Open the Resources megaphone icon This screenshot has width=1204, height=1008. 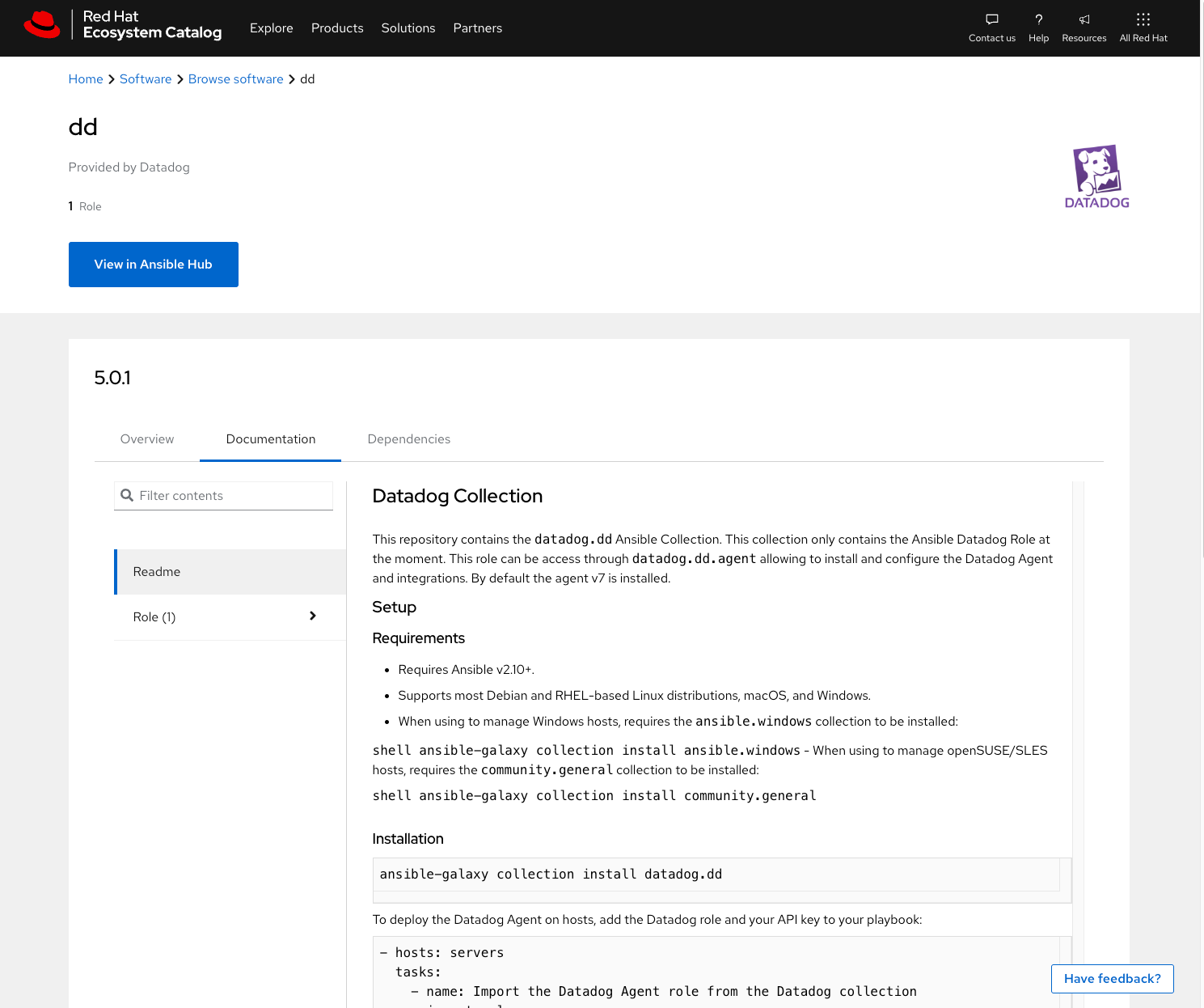pos(1084,19)
